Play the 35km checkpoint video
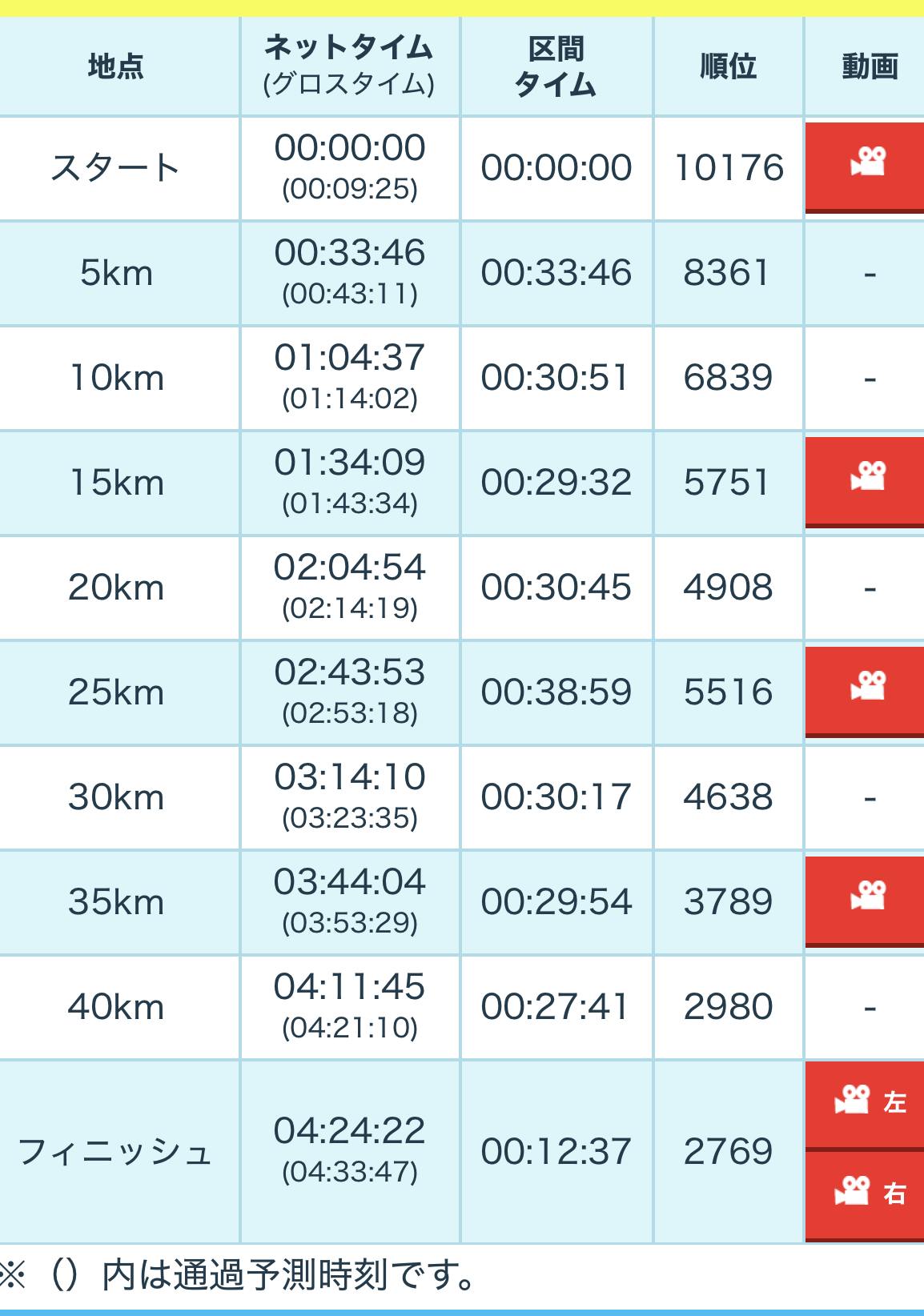 point(866,899)
